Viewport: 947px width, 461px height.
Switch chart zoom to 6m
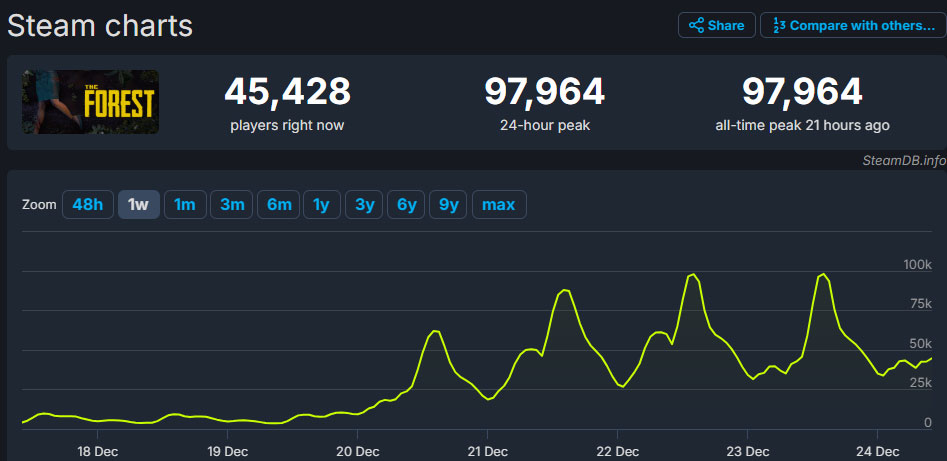point(279,205)
